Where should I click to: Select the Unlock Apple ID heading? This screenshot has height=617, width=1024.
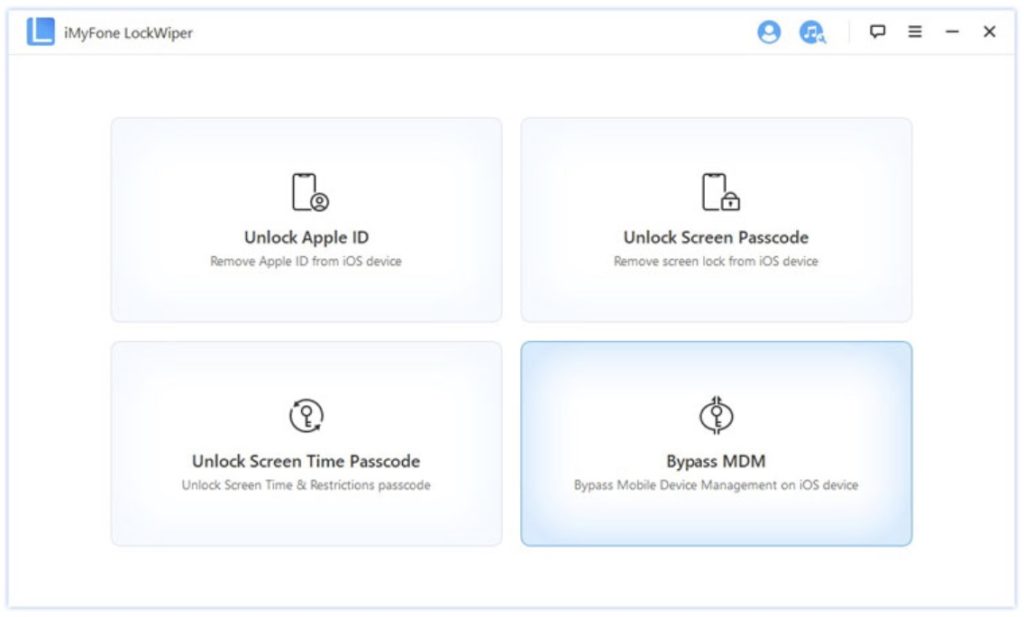pyautogui.click(x=306, y=238)
